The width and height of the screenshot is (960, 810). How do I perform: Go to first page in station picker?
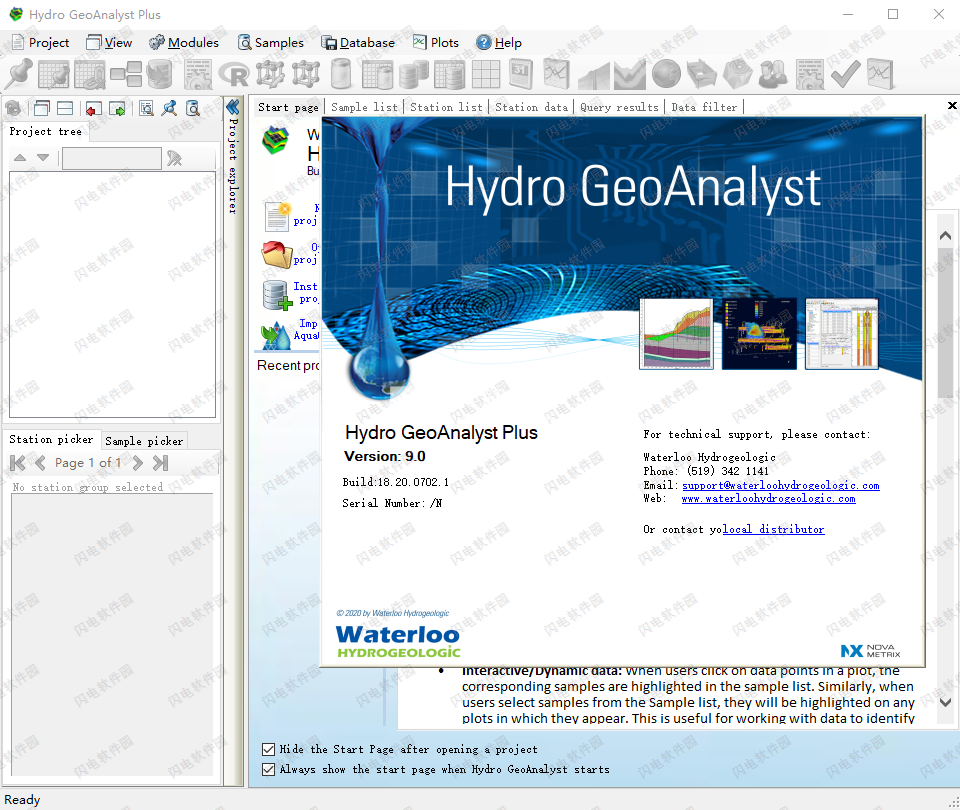(x=18, y=463)
